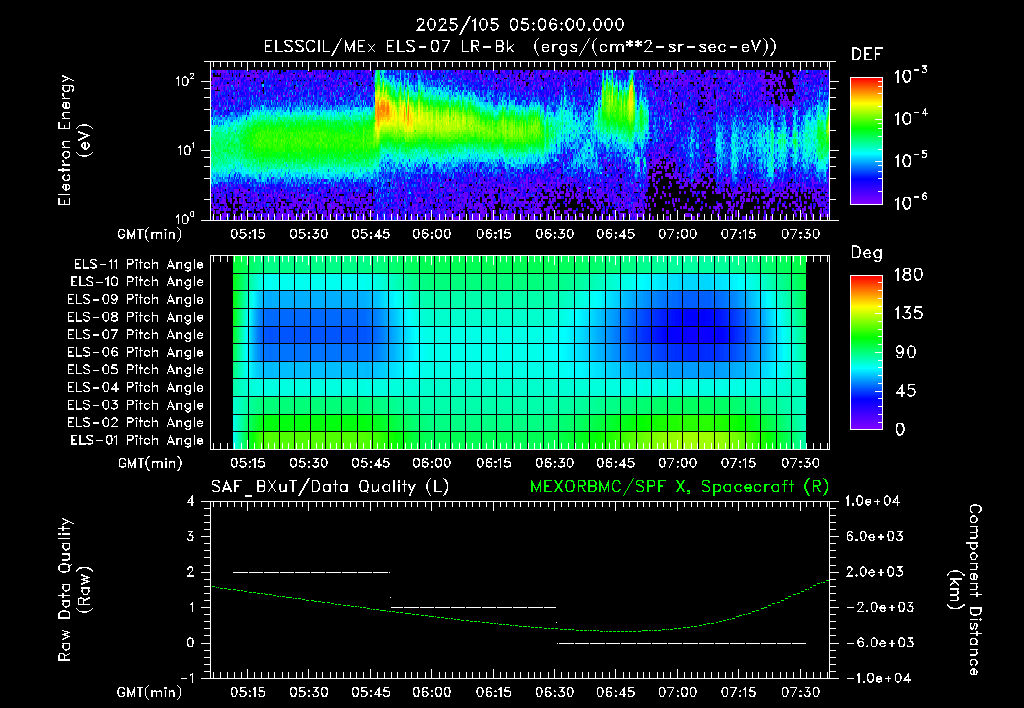The width and height of the screenshot is (1024, 708).
Task: Click the Raw Data Quality (Raw) axis label
Action: pos(74,590)
